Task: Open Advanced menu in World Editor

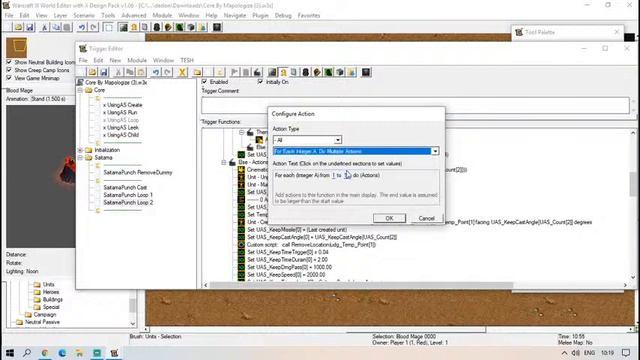Action: pos(134,16)
